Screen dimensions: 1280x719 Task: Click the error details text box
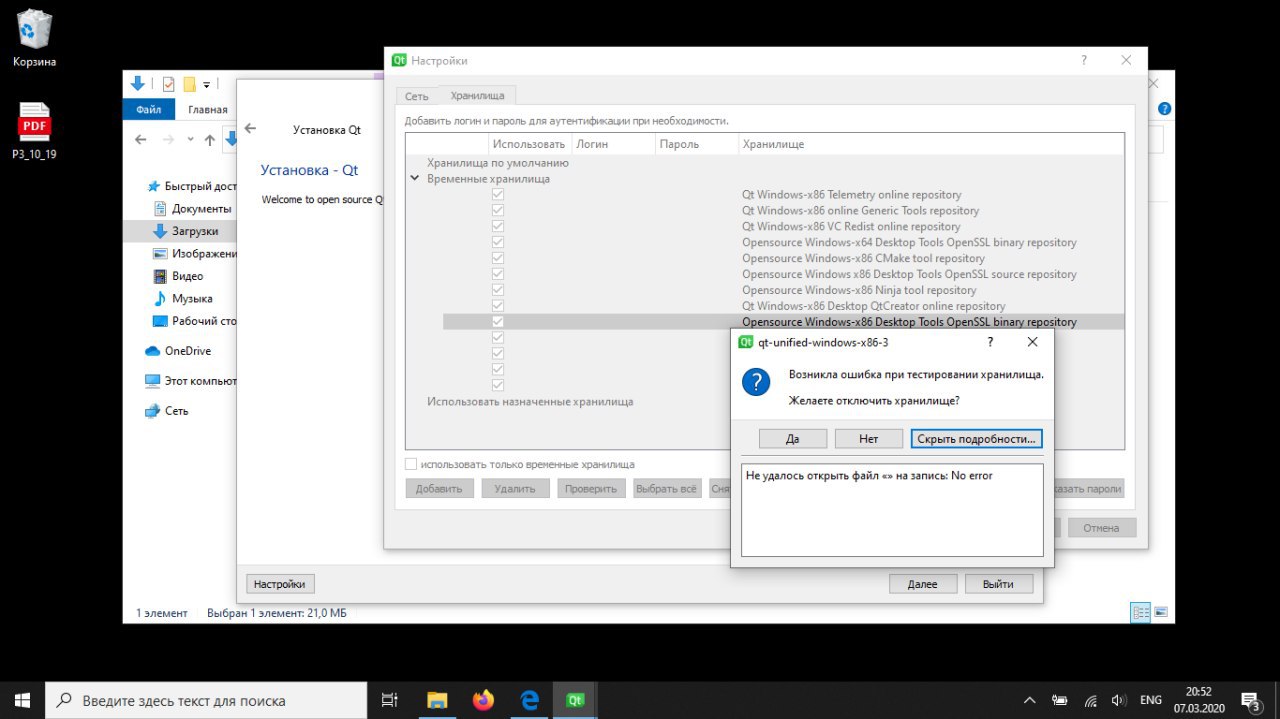pyautogui.click(x=892, y=510)
